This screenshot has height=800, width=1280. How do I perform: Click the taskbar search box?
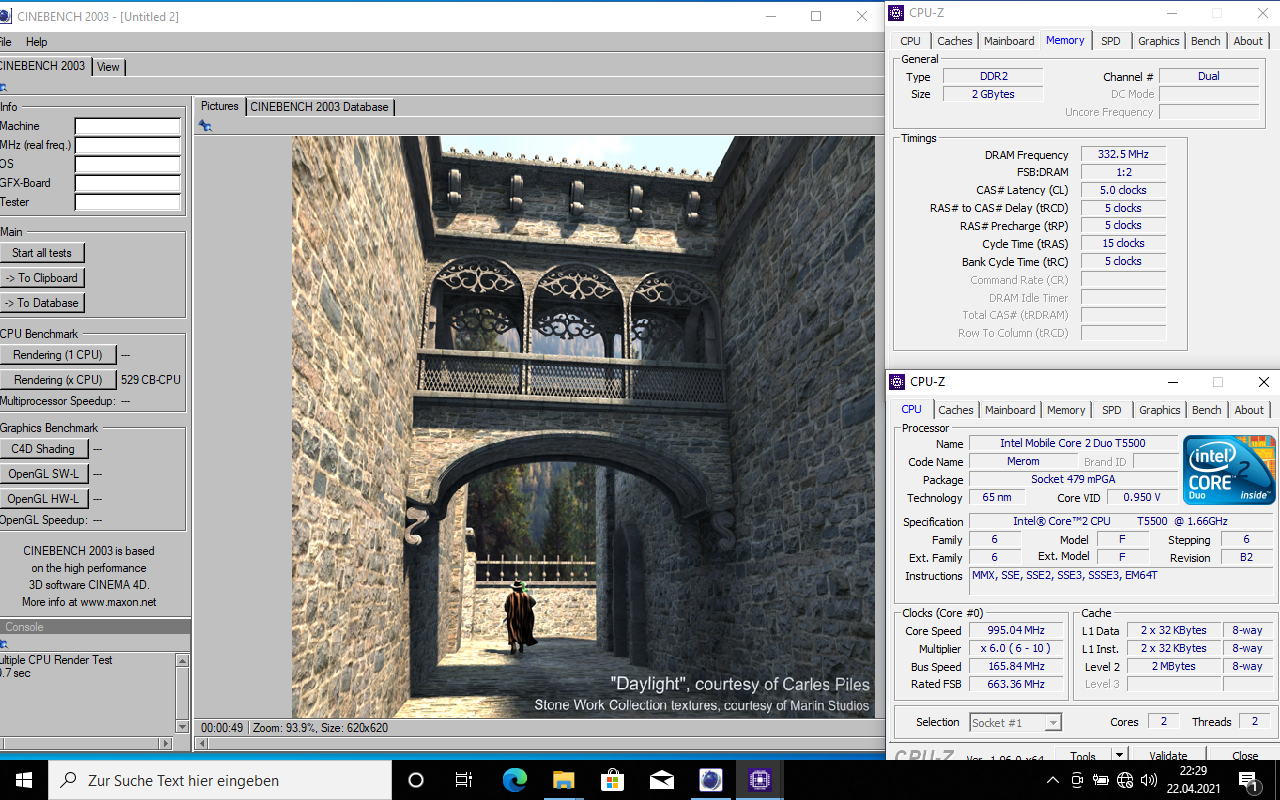coord(220,780)
